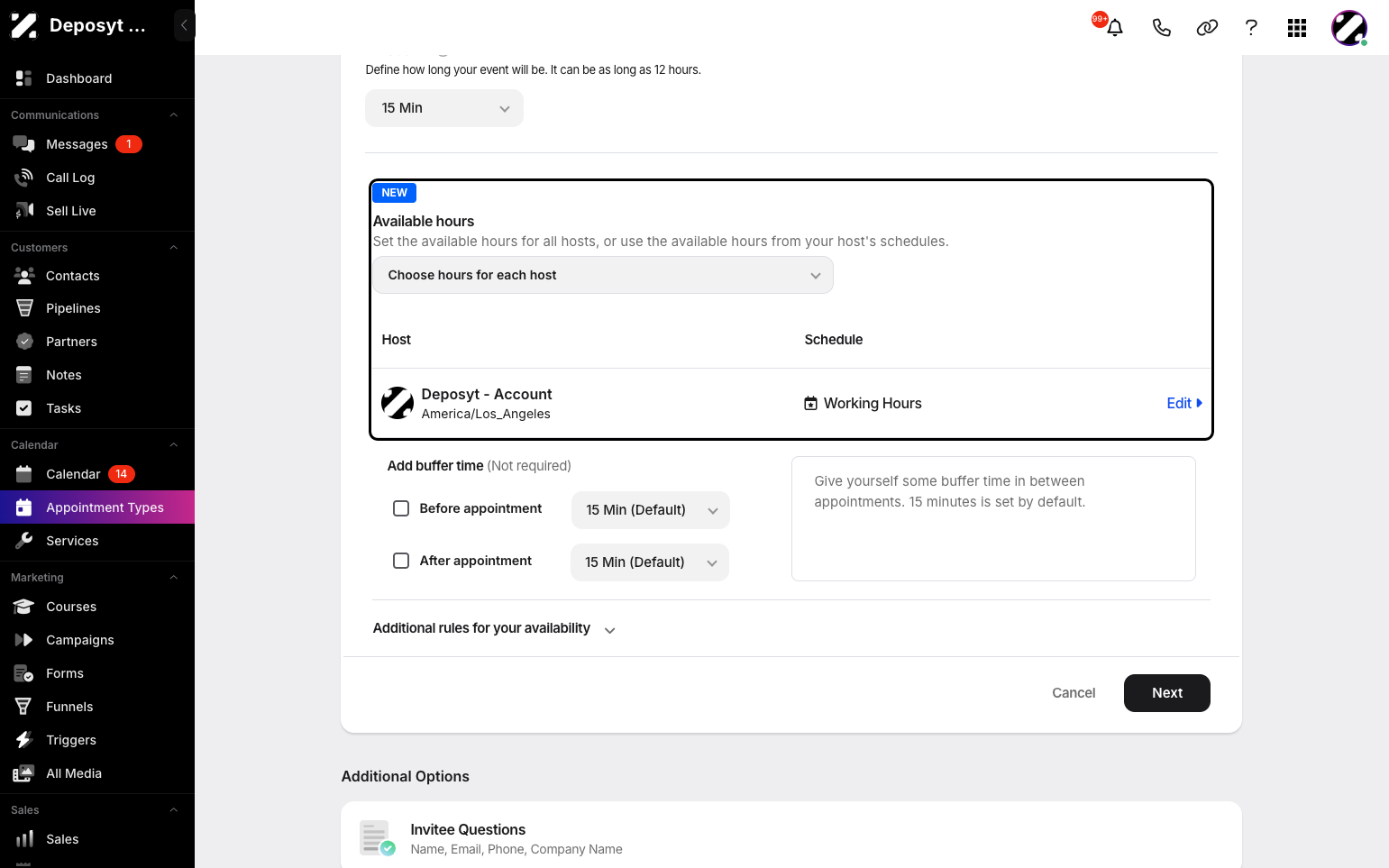Click the Working Hours calendar icon

tap(810, 403)
